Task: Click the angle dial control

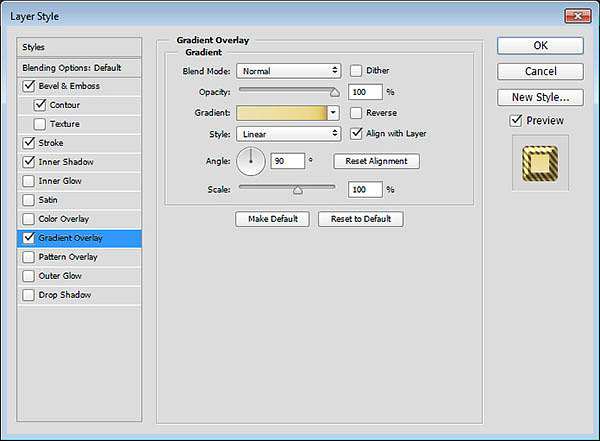Action: (x=251, y=161)
